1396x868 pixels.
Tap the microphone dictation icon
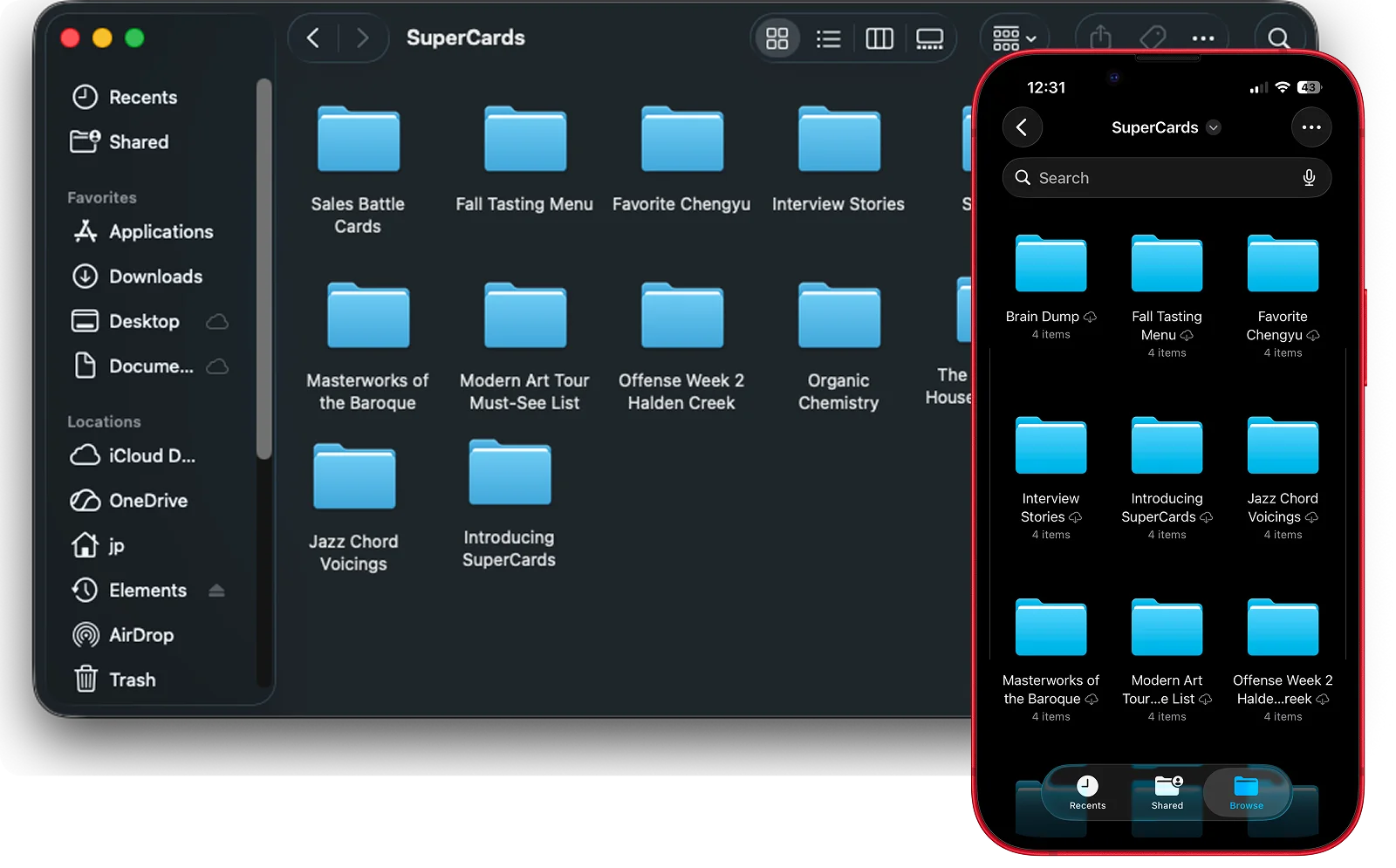(x=1309, y=178)
